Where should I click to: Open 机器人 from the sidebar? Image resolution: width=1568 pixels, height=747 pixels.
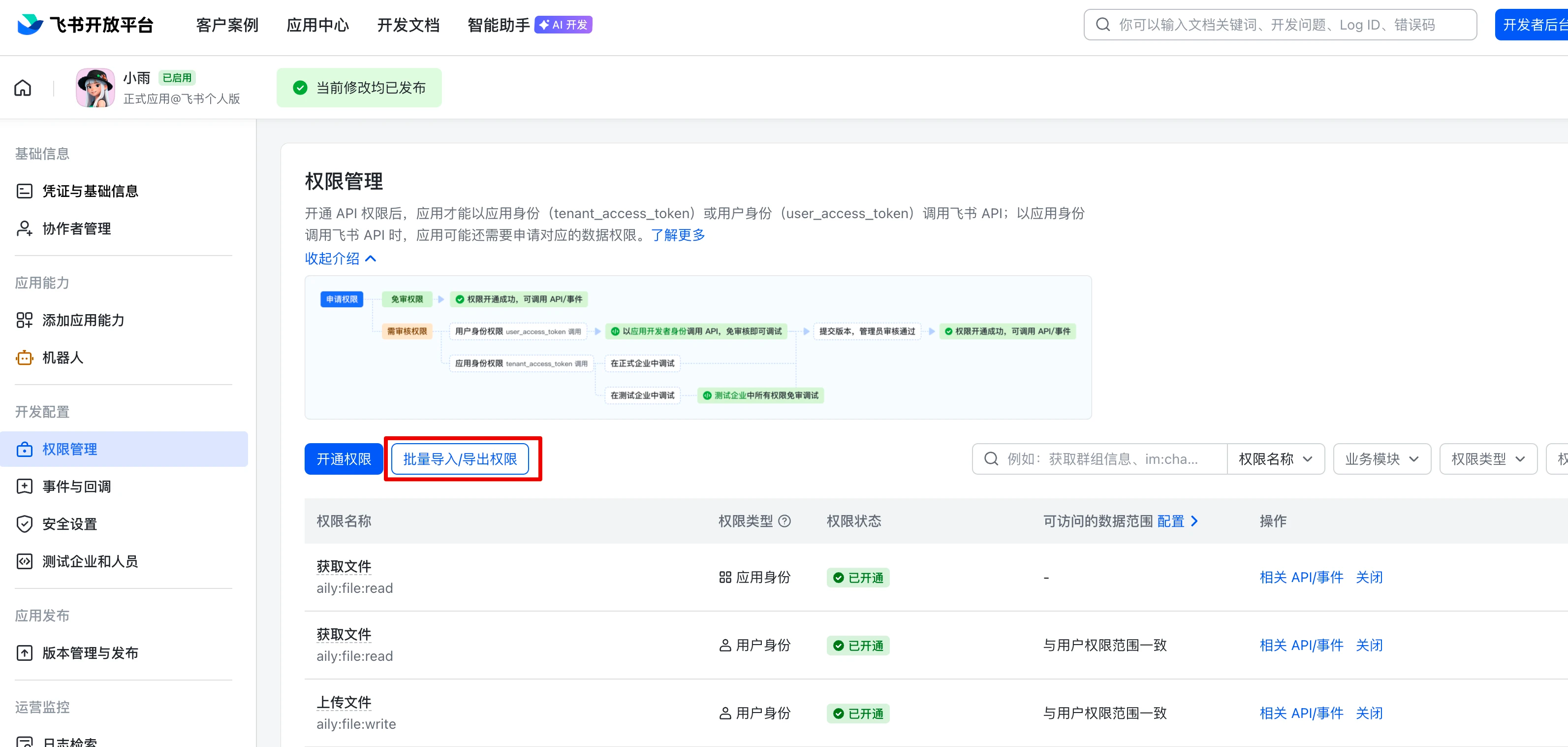(62, 358)
